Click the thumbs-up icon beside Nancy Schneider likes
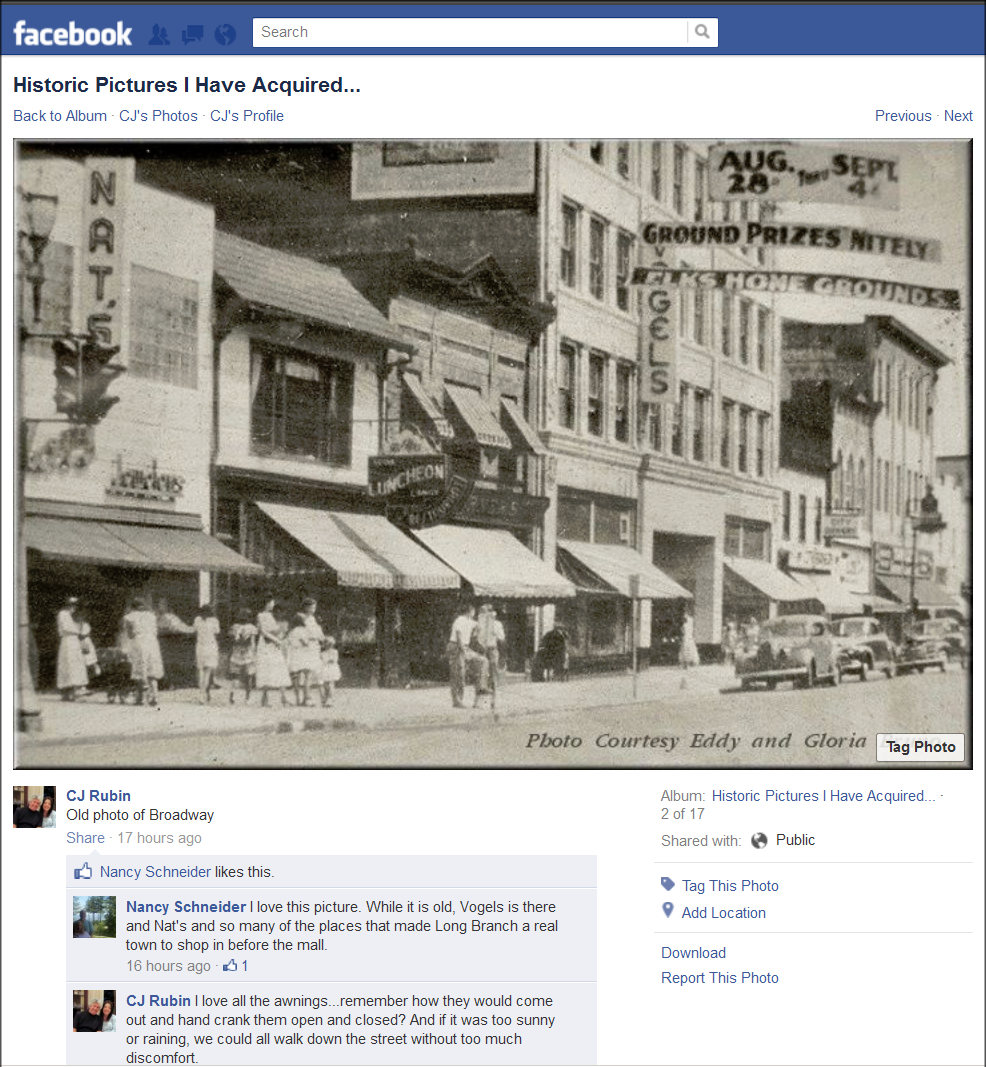The width and height of the screenshot is (986, 1067). (83, 872)
